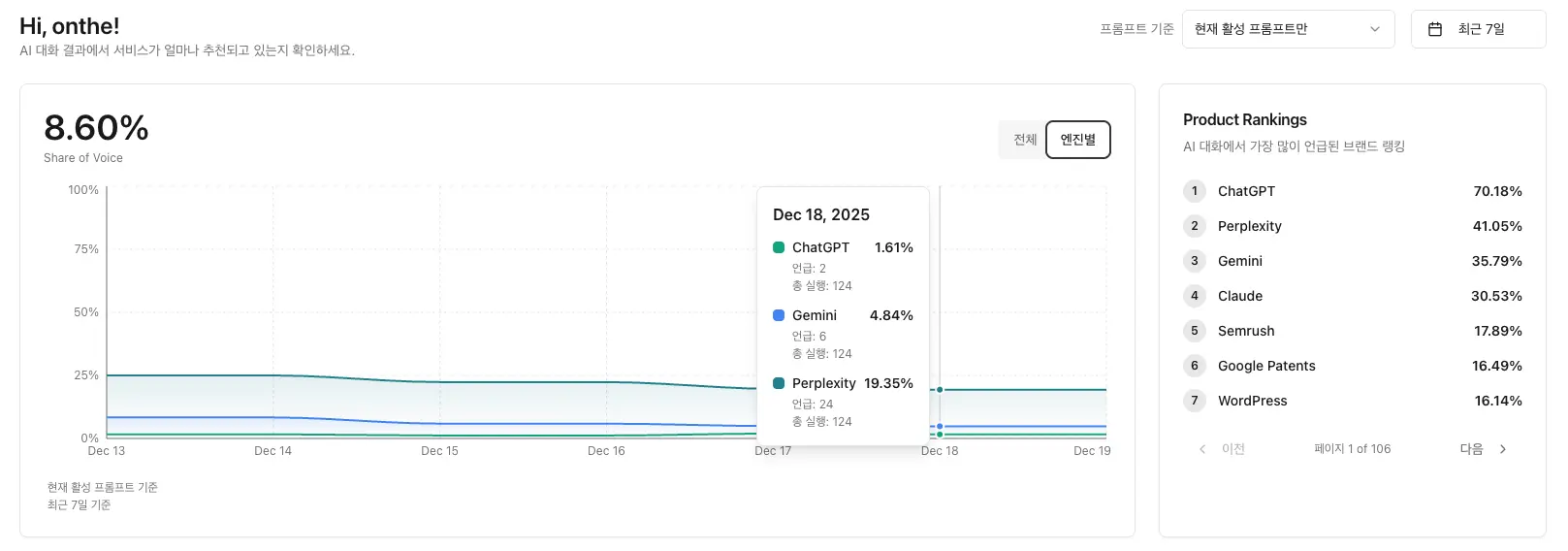This screenshot has height=551, width=1568.
Task: Open the 최근 7일 date range picker
Action: [1479, 29]
